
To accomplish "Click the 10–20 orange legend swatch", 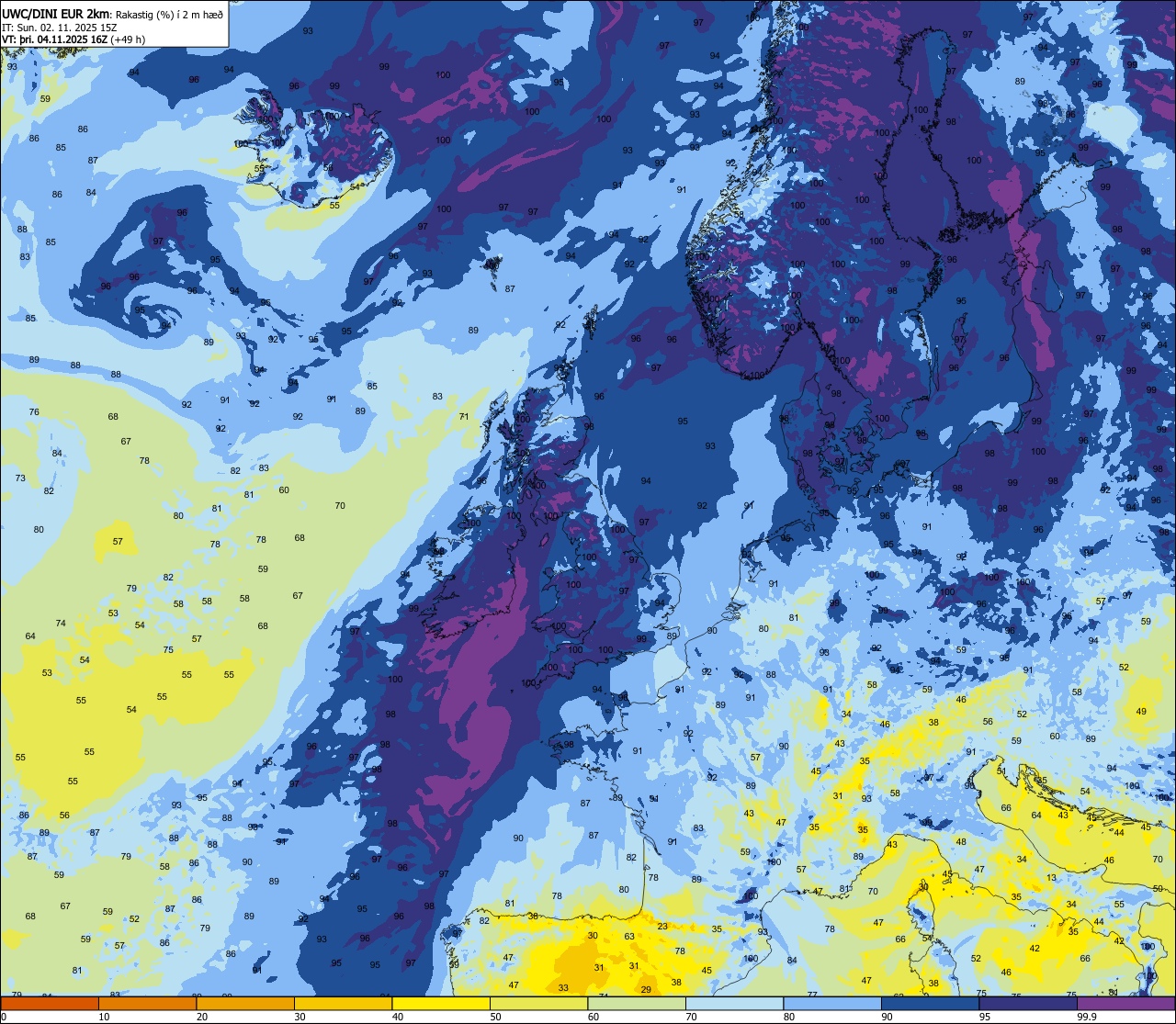I will 147,1004.
